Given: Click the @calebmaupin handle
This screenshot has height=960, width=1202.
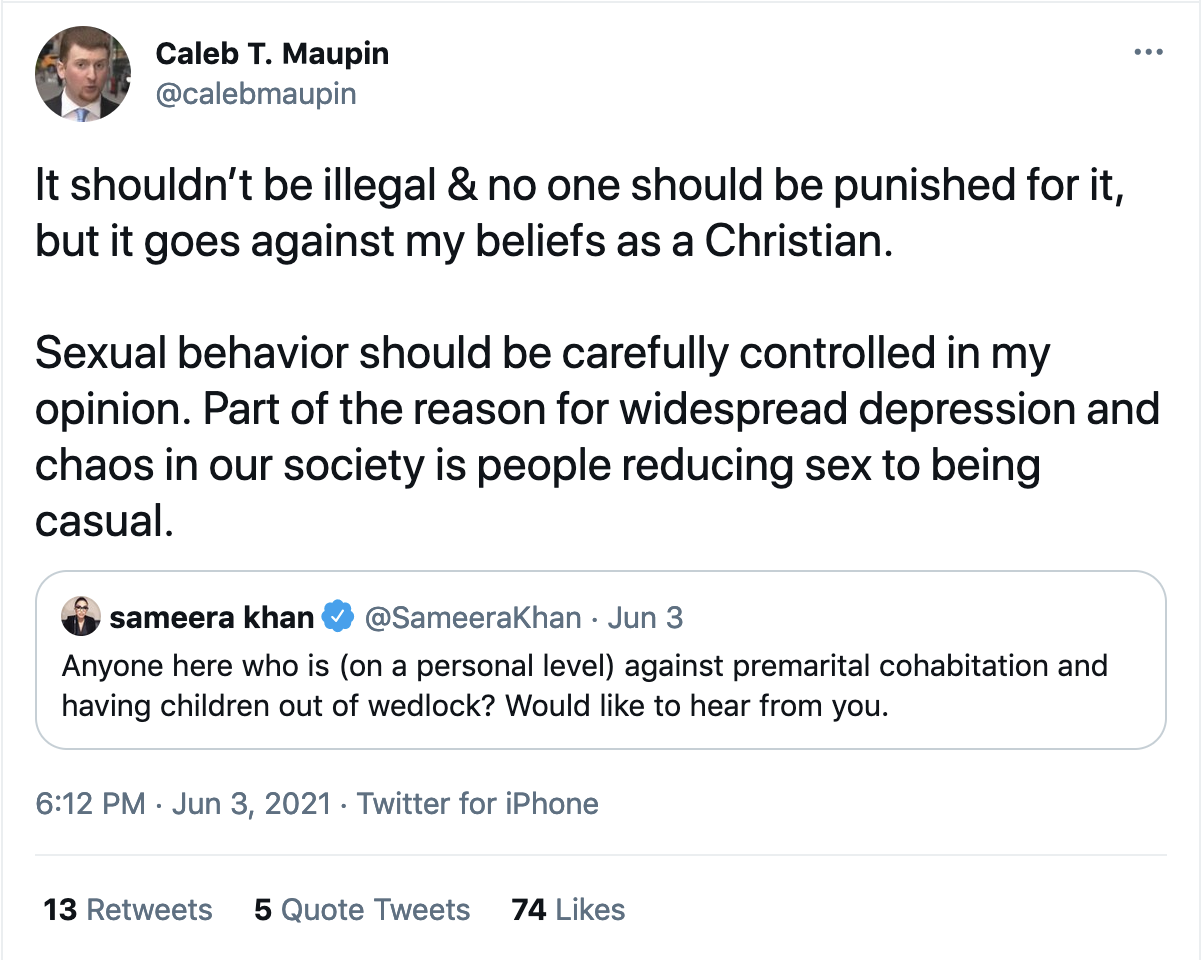Looking at the screenshot, I should click(x=256, y=94).
